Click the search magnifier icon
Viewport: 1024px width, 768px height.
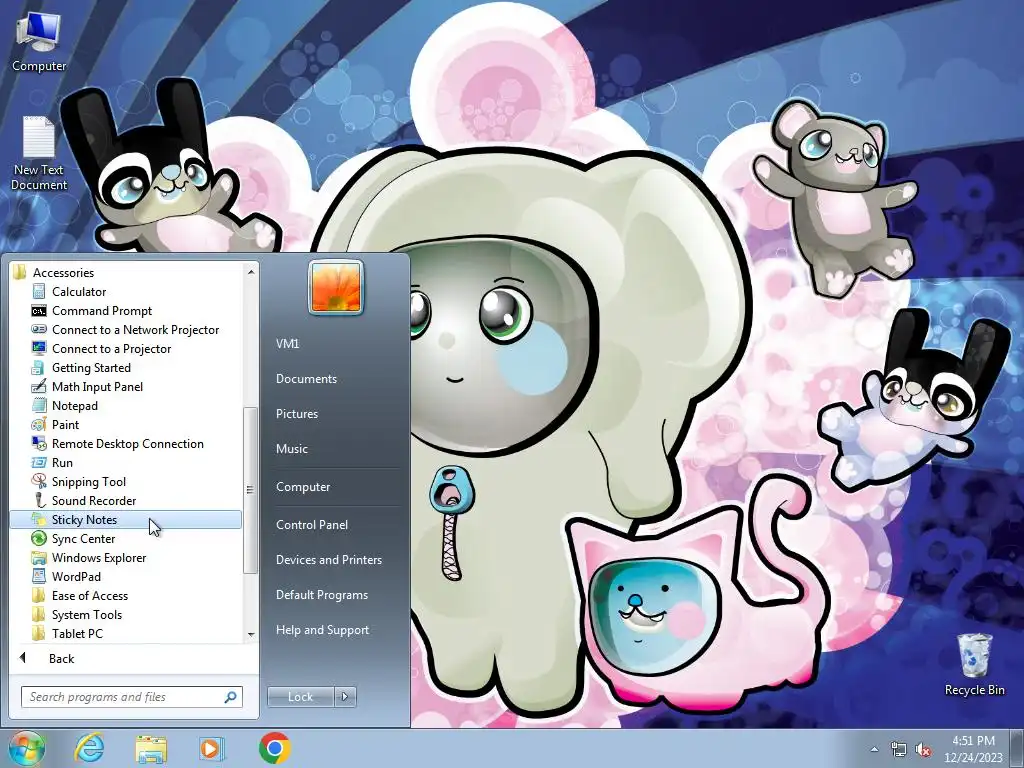pyautogui.click(x=231, y=697)
